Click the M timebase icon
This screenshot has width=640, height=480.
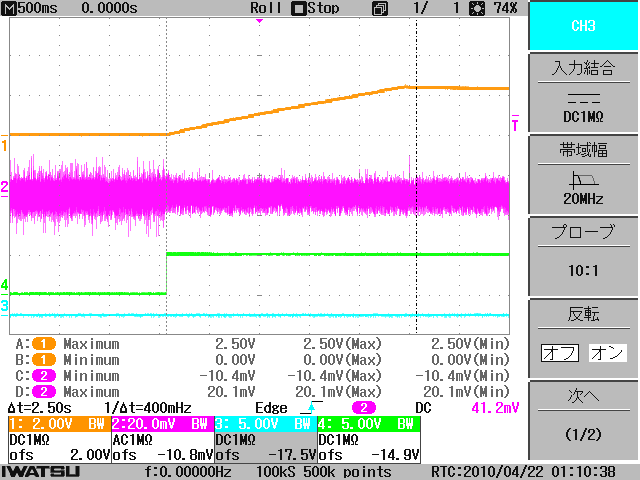coord(8,8)
